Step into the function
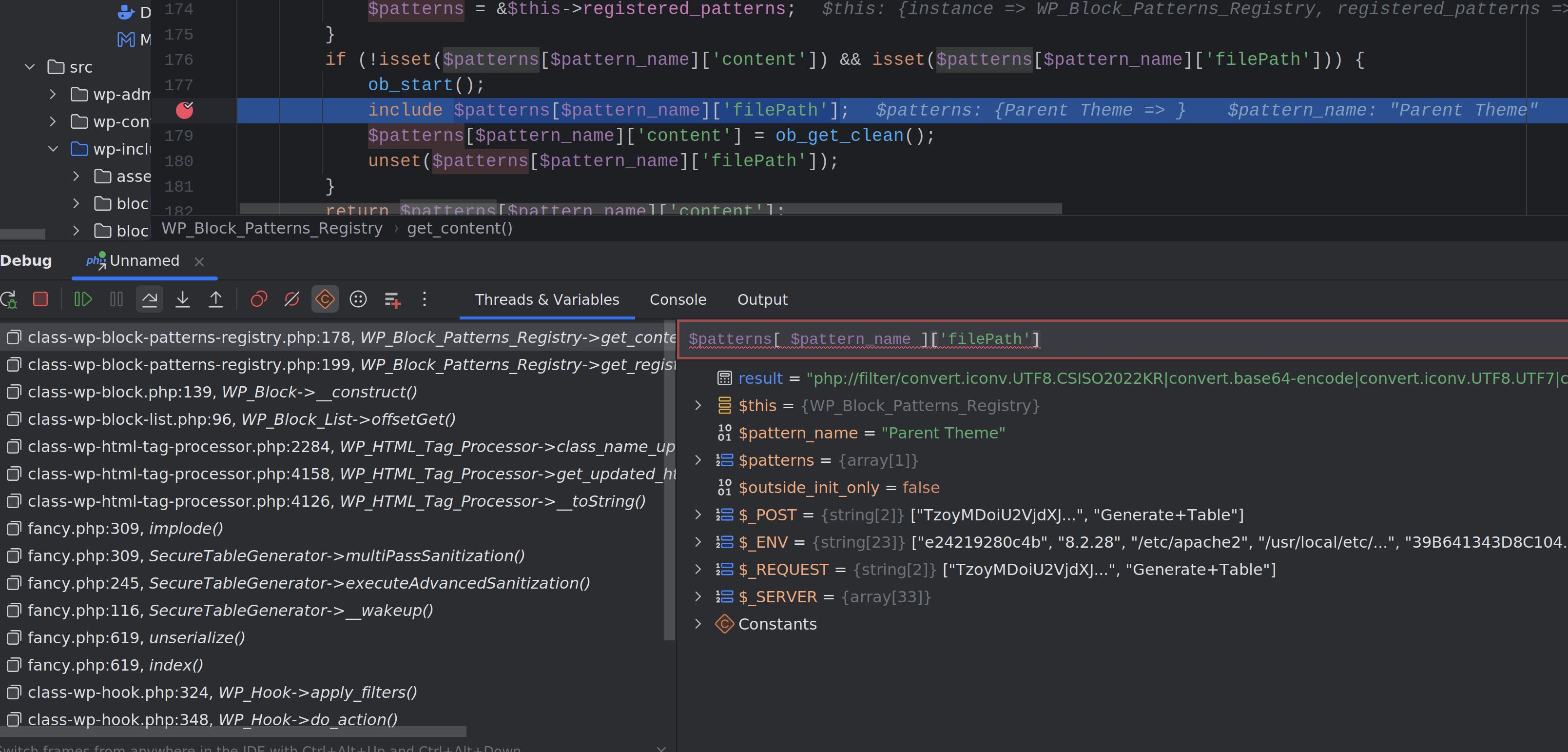The image size is (1568, 752). click(x=183, y=299)
